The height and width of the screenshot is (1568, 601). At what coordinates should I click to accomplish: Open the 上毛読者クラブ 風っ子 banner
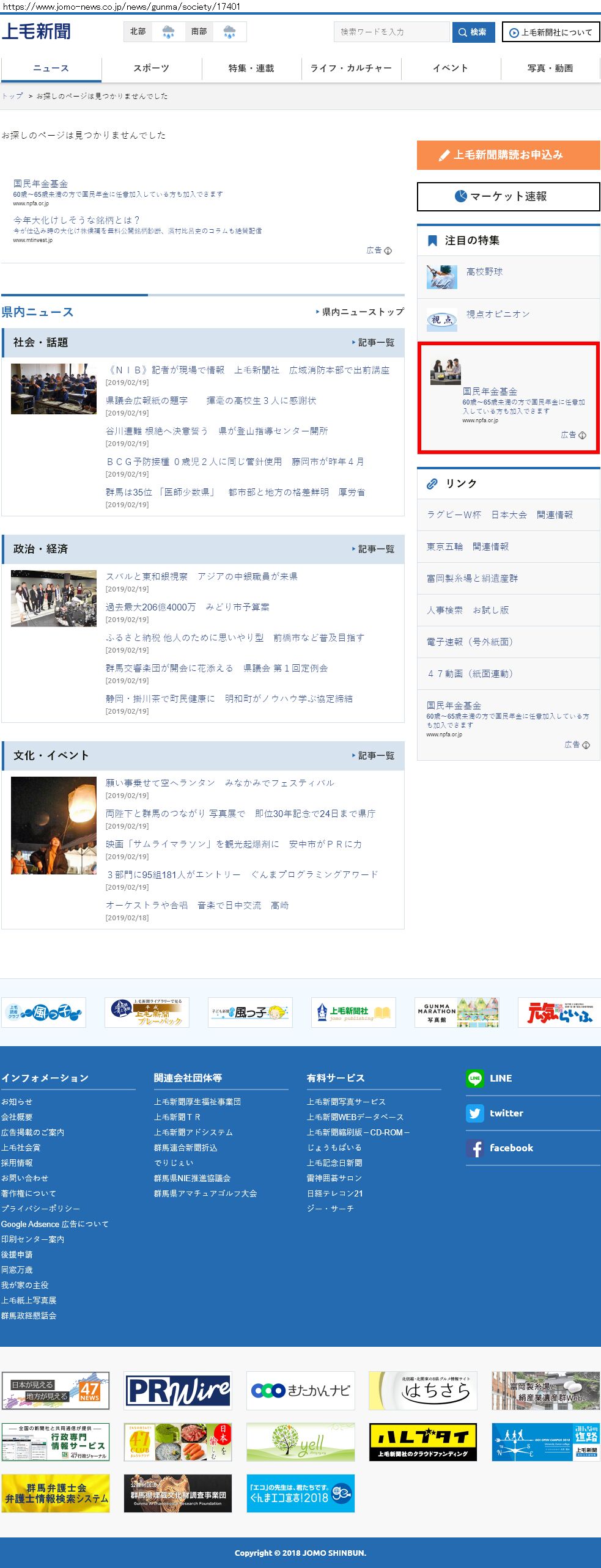[43, 1013]
